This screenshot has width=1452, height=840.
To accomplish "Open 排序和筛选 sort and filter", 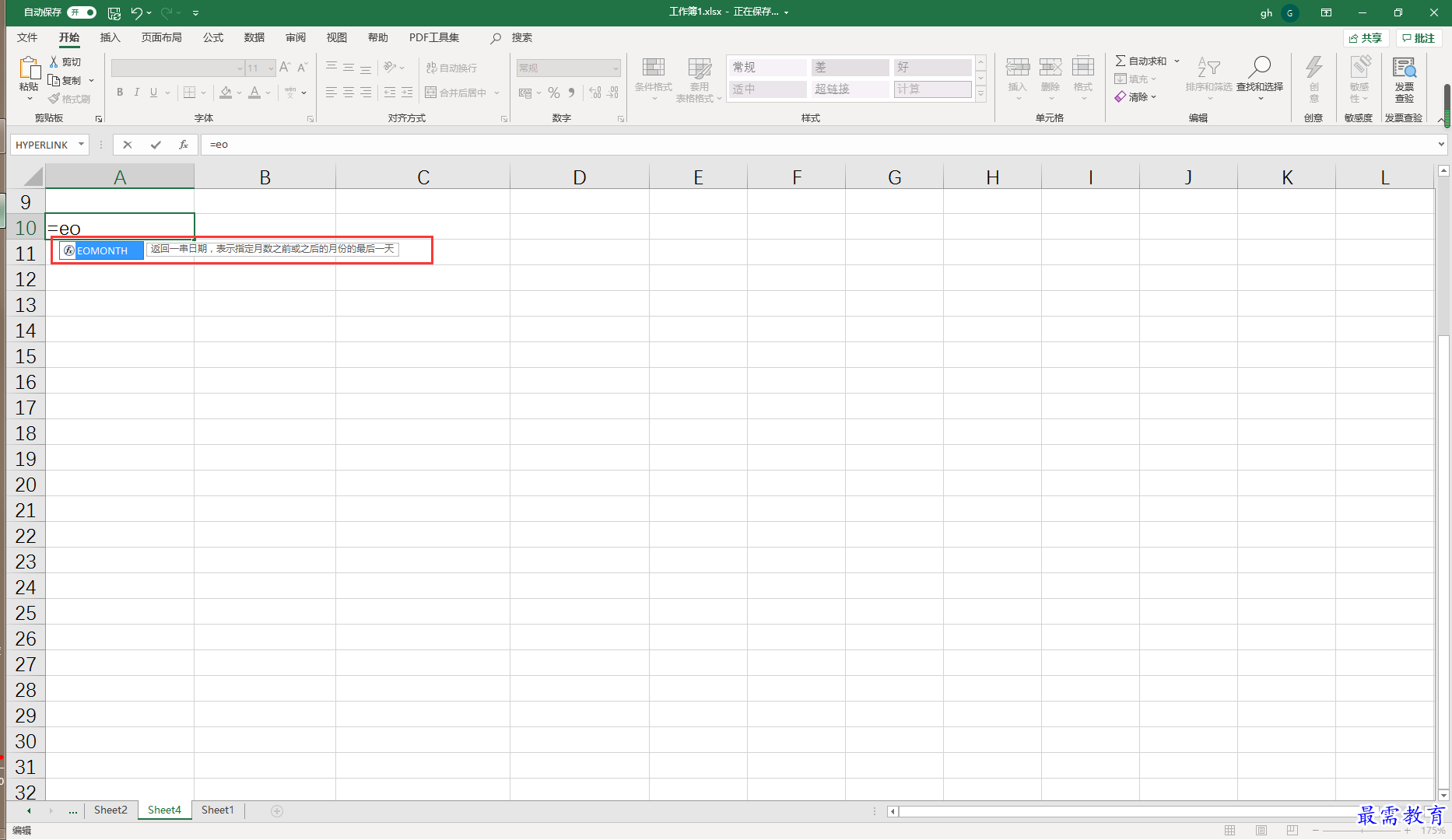I will tap(1208, 77).
